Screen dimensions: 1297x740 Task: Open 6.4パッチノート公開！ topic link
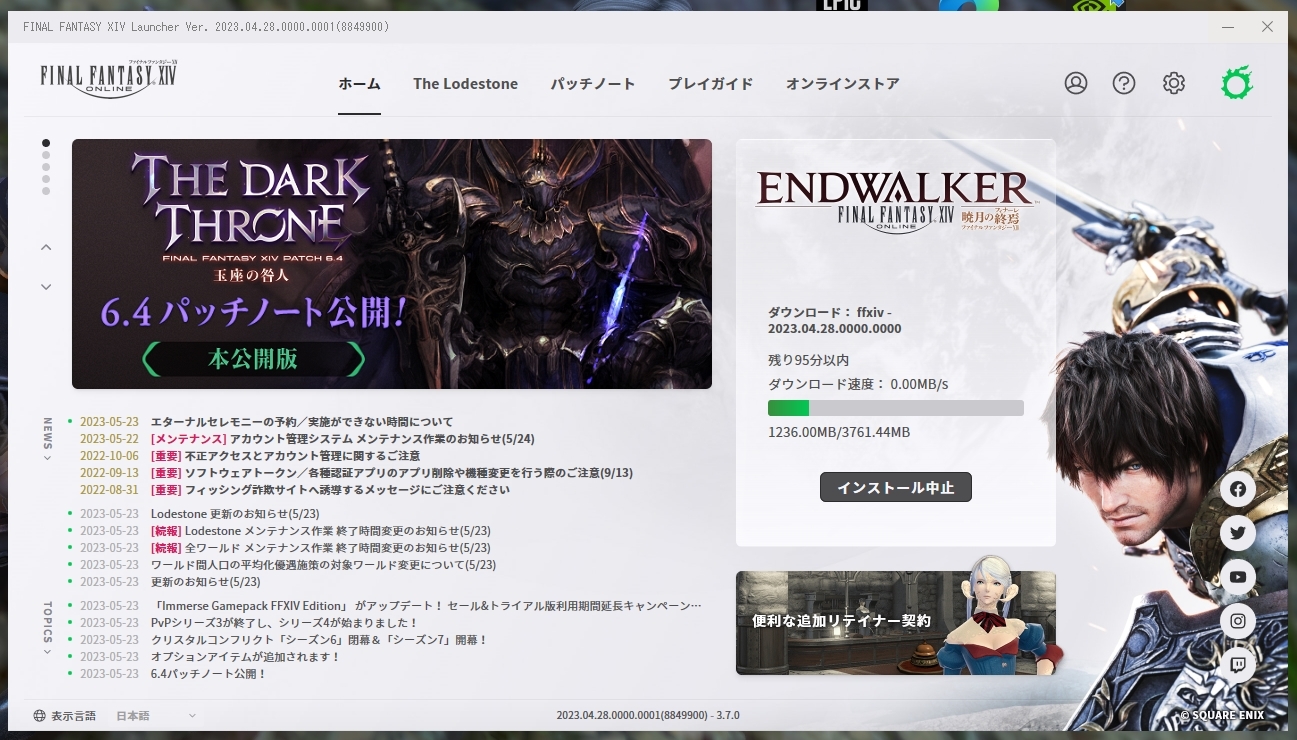209,674
